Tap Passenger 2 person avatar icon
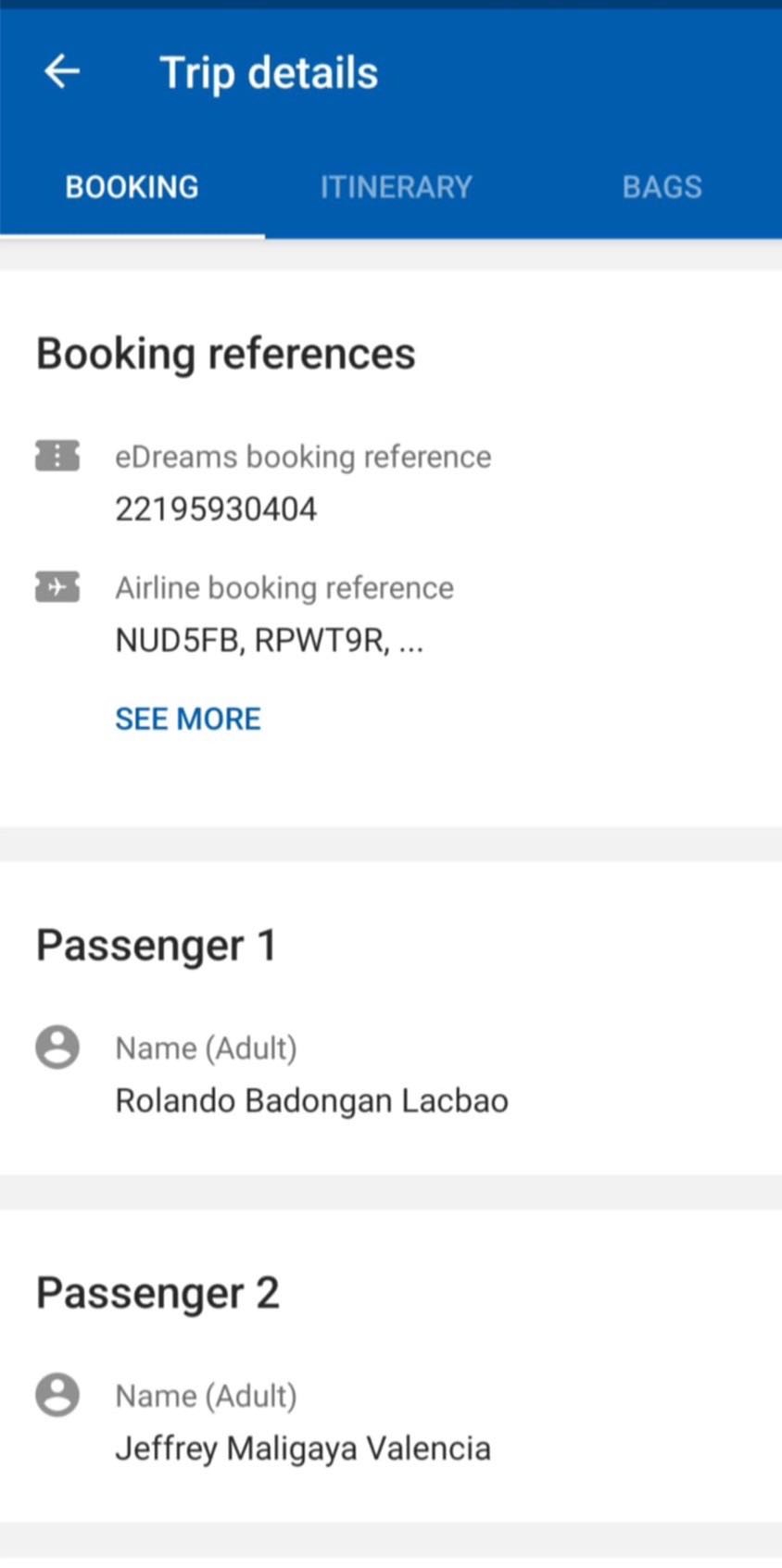 (x=57, y=1395)
